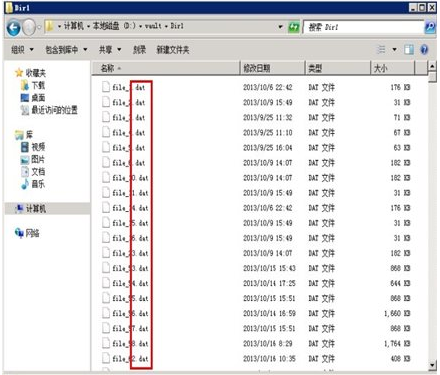Change the view with the view layout icon
Screen dimensions: 440x375
click(x=381, y=50)
